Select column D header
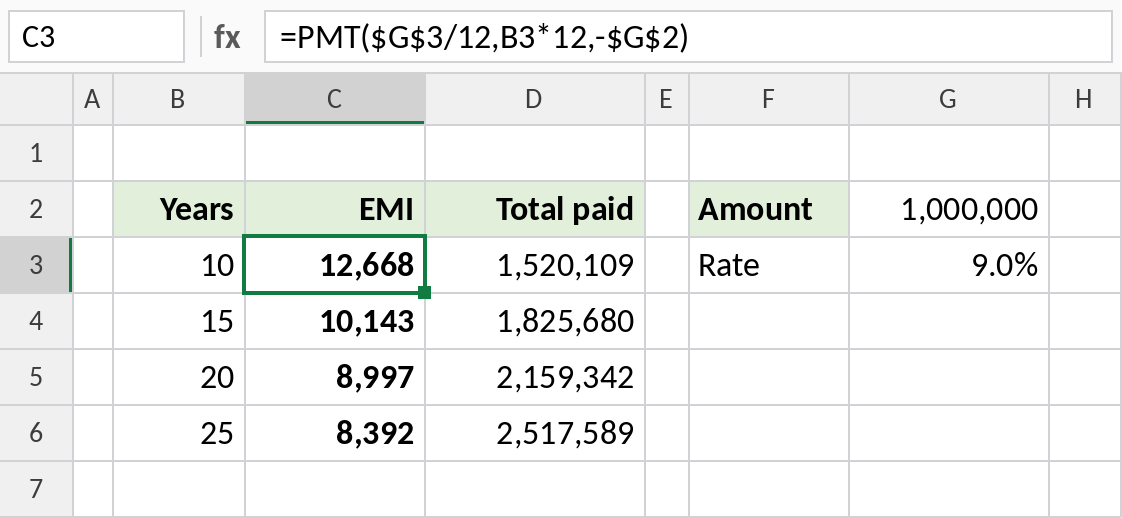This screenshot has width=1122, height=518. point(535,99)
